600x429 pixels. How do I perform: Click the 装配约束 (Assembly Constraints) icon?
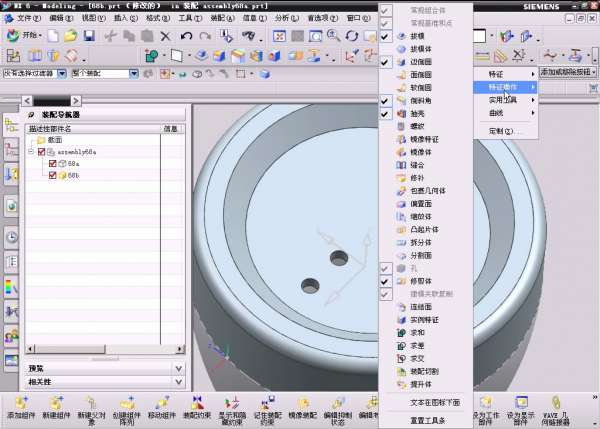[x=197, y=402]
